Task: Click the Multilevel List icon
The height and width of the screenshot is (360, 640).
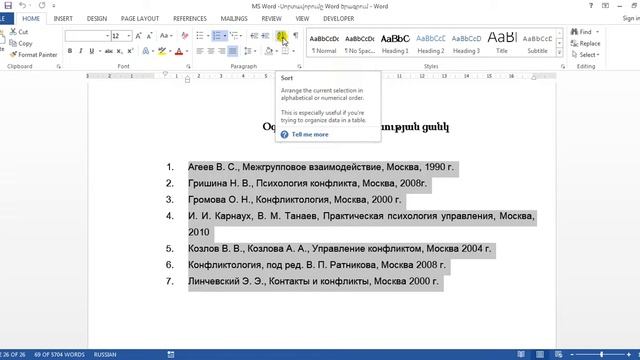Action: tap(233, 36)
